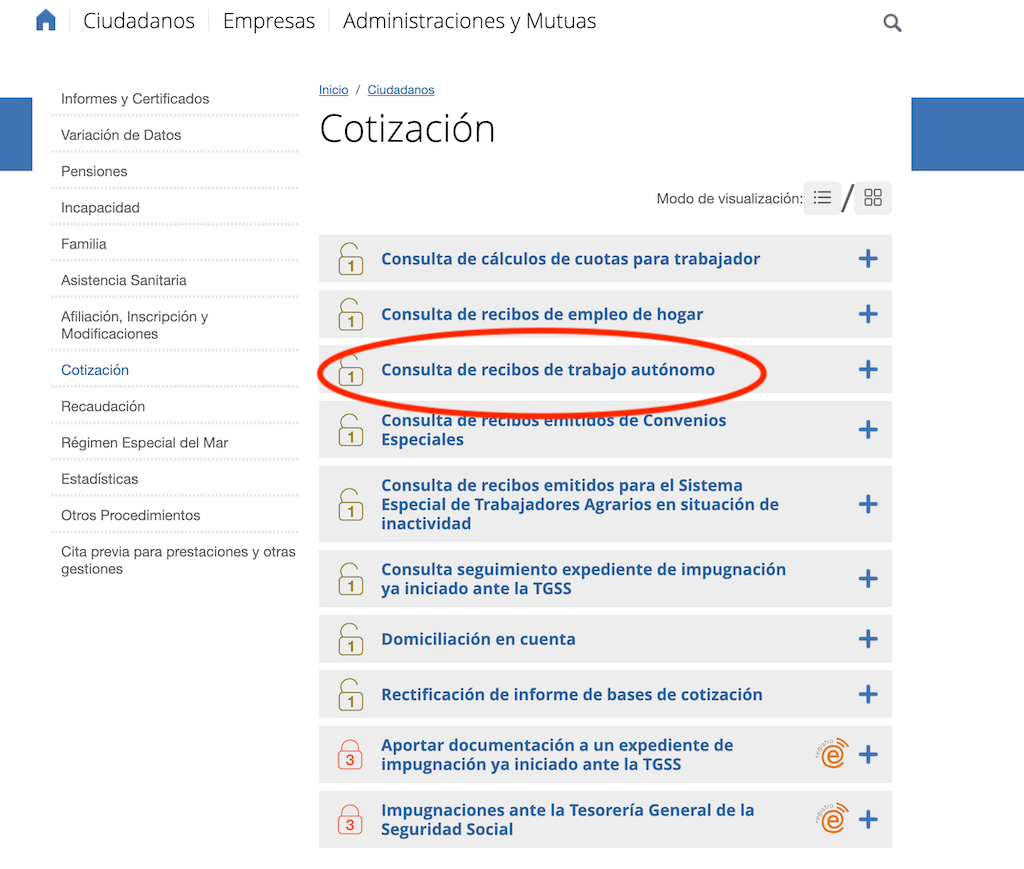The width and height of the screenshot is (1024, 869).
Task: Click lock icon beside seguimiento expediente row
Action: point(351,578)
